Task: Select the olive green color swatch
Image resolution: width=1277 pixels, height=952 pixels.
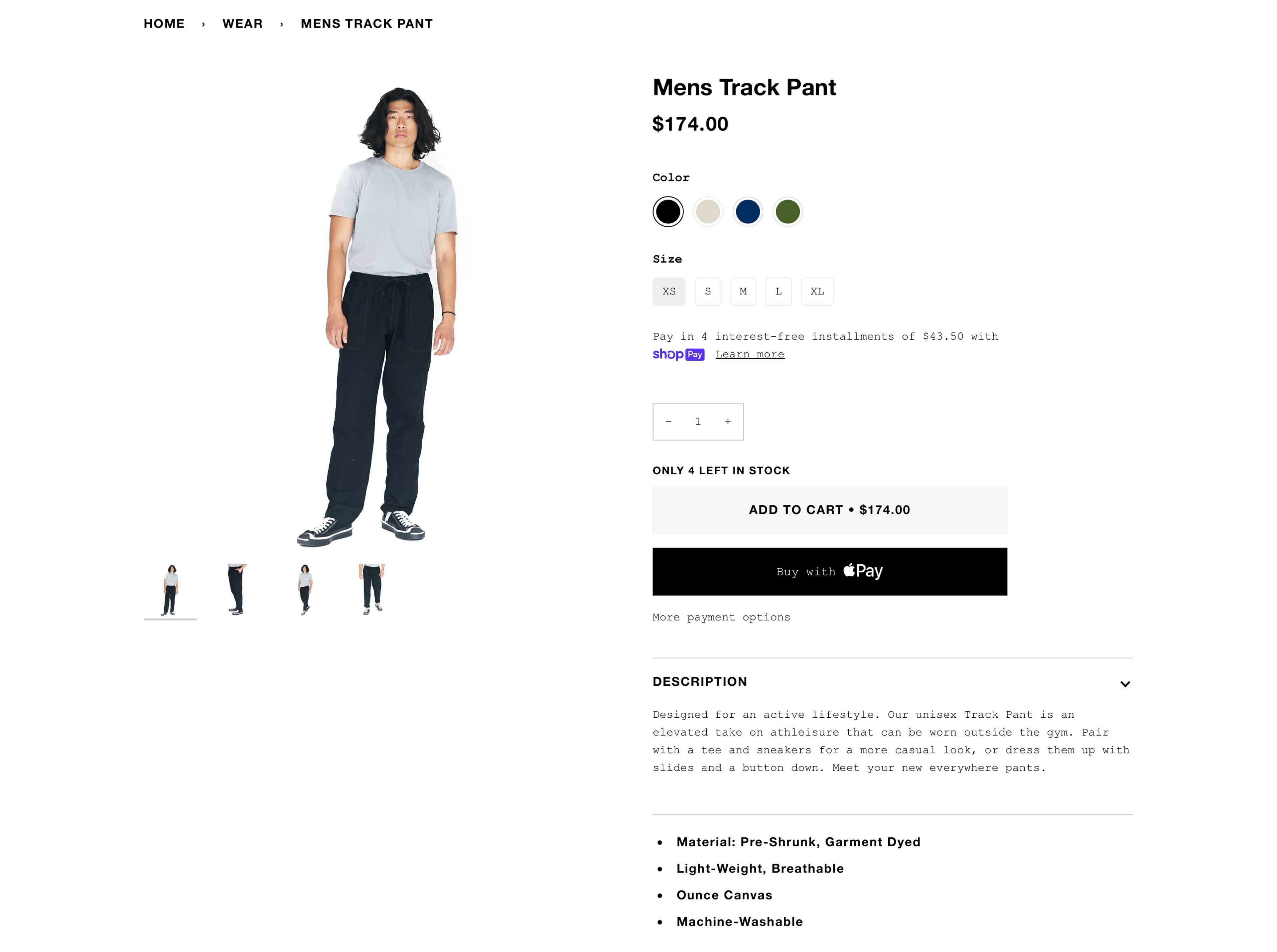Action: [x=787, y=211]
